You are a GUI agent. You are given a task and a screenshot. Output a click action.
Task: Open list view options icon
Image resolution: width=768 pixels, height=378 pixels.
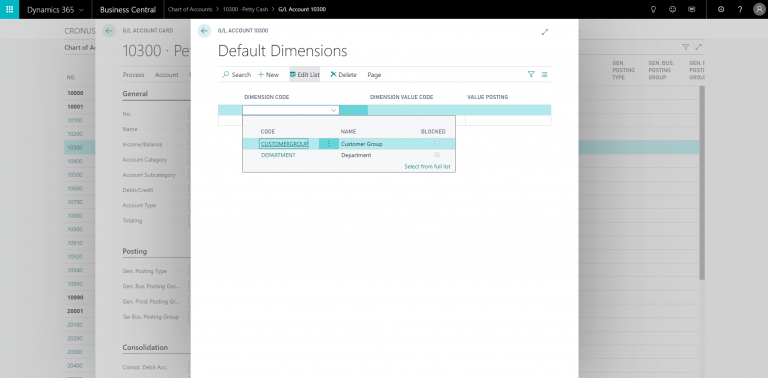tap(544, 74)
